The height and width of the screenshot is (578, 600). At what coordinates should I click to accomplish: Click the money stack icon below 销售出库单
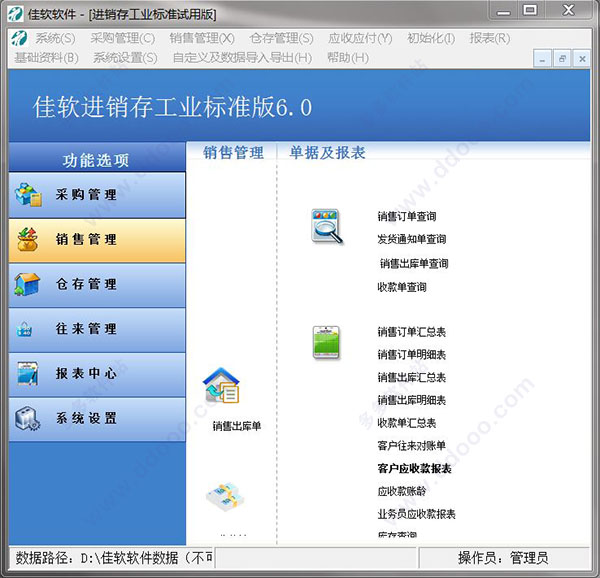[x=225, y=497]
